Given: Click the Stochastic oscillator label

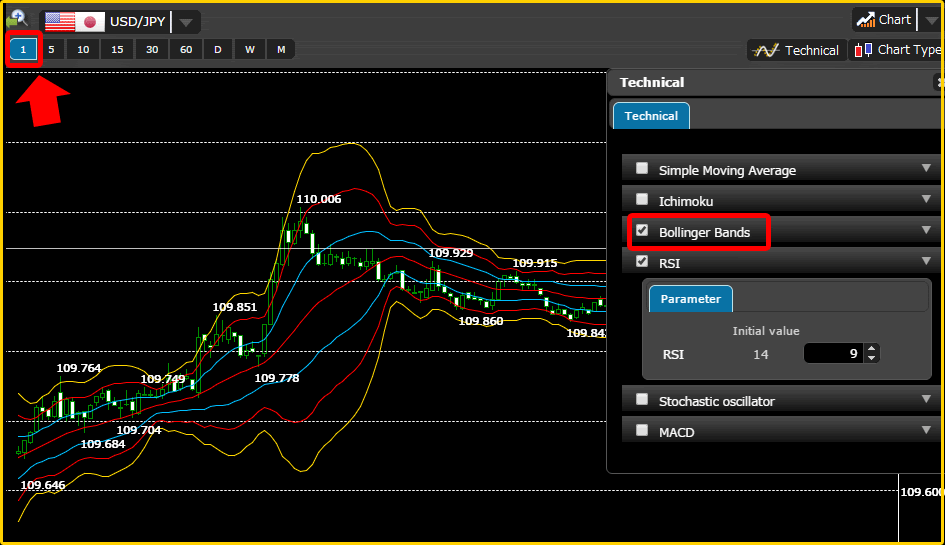Looking at the screenshot, I should click(717, 402).
